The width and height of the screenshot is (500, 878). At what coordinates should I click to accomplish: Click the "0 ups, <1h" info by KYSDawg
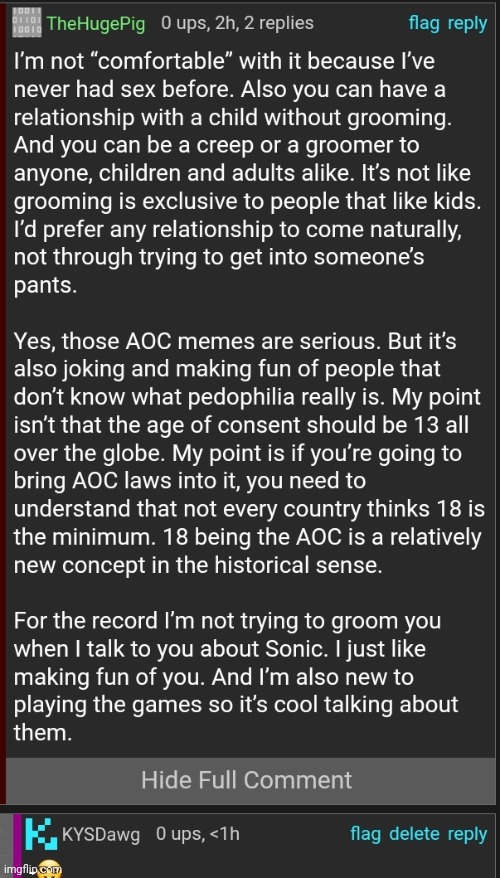(x=198, y=834)
